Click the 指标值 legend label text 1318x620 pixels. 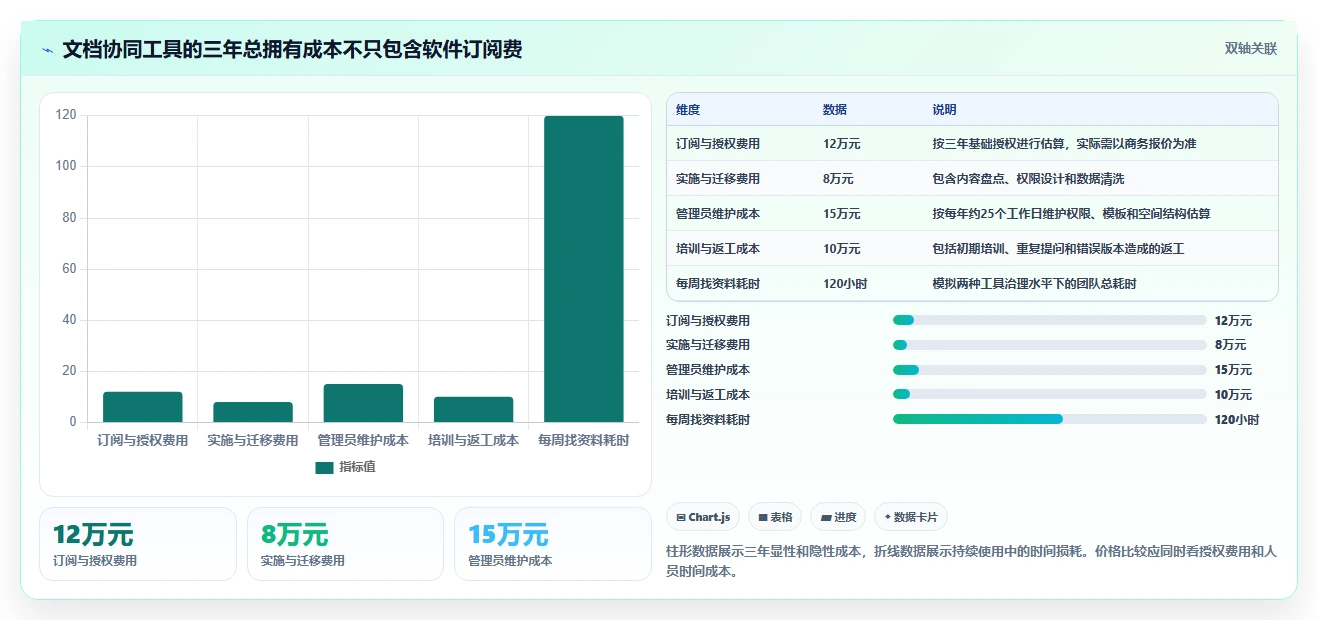(x=357, y=467)
